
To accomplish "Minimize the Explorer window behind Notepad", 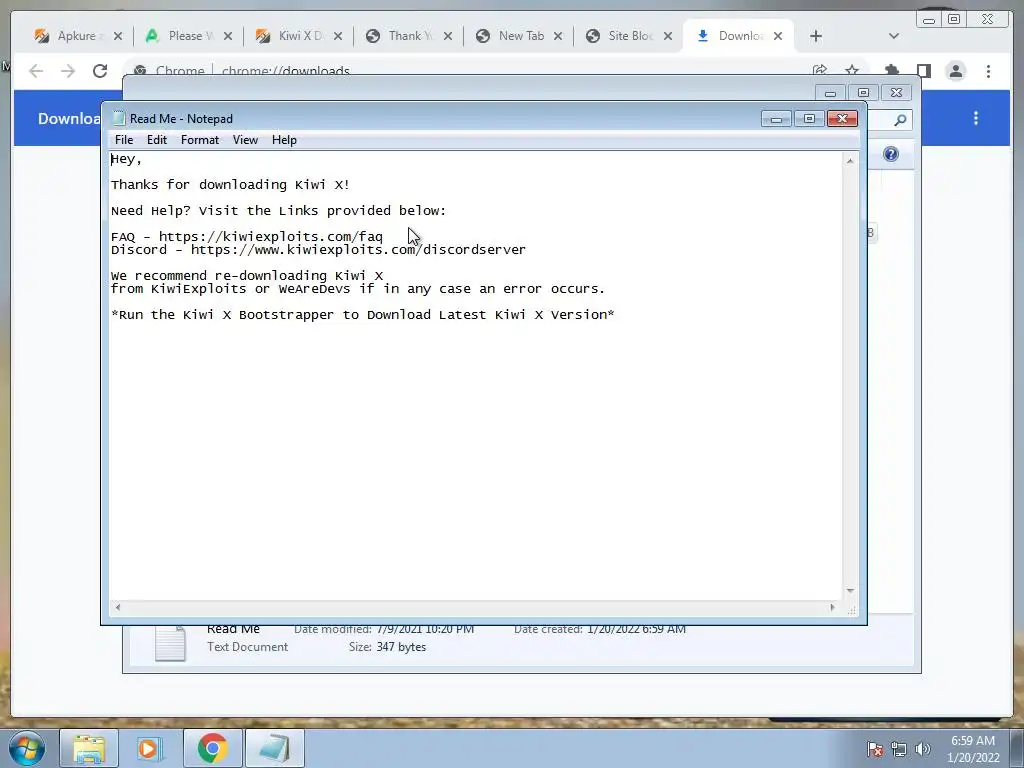I will pos(830,93).
